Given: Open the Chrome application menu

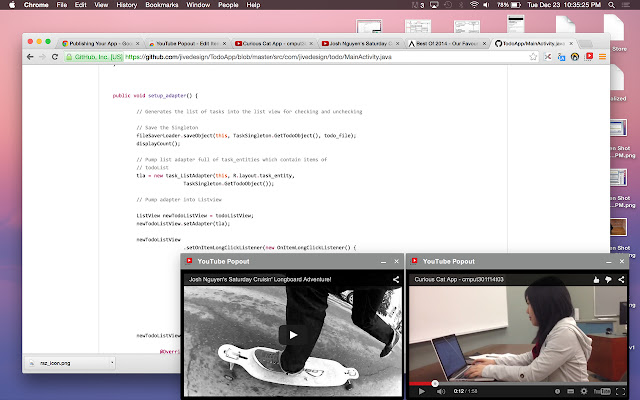Looking at the screenshot, I should 36,5.
